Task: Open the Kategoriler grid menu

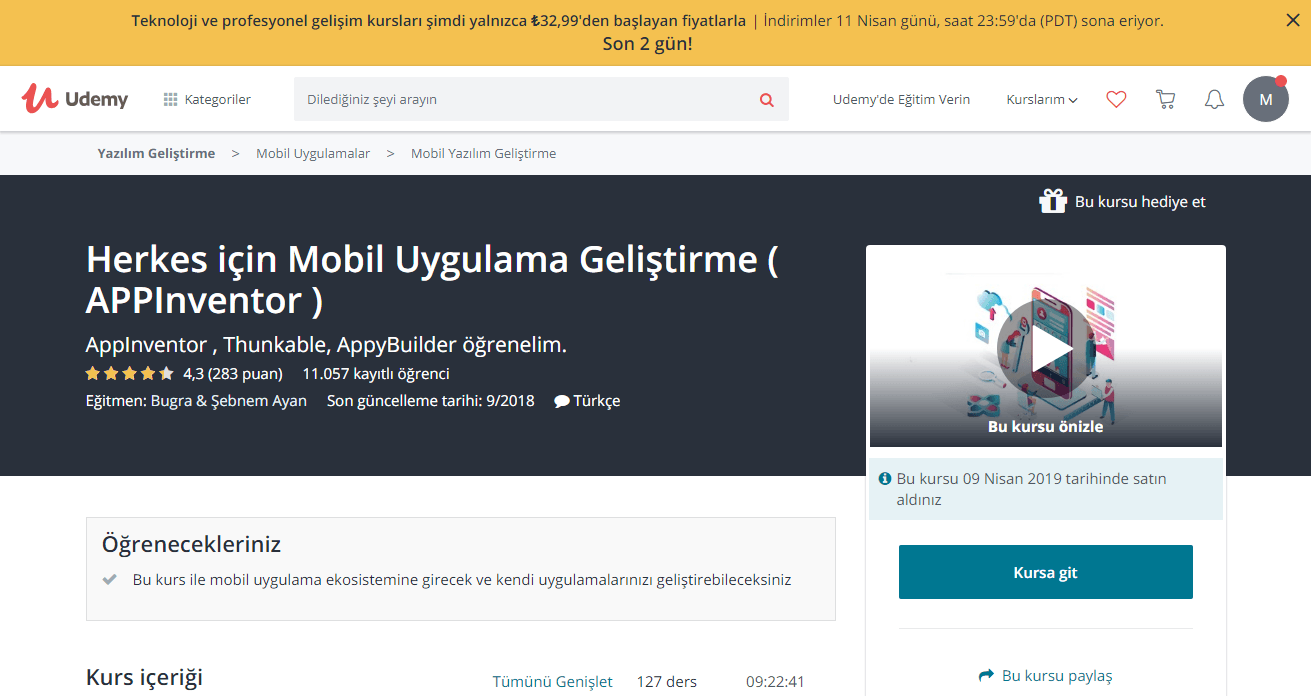Action: 207,99
